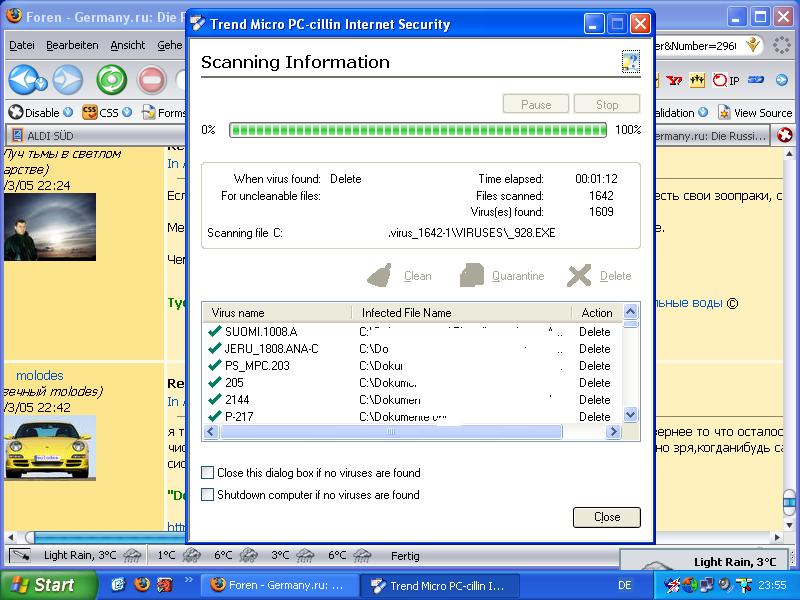Sort by the 'Infected File Name' column header
Viewport: 800px width, 600px height.
point(462,313)
